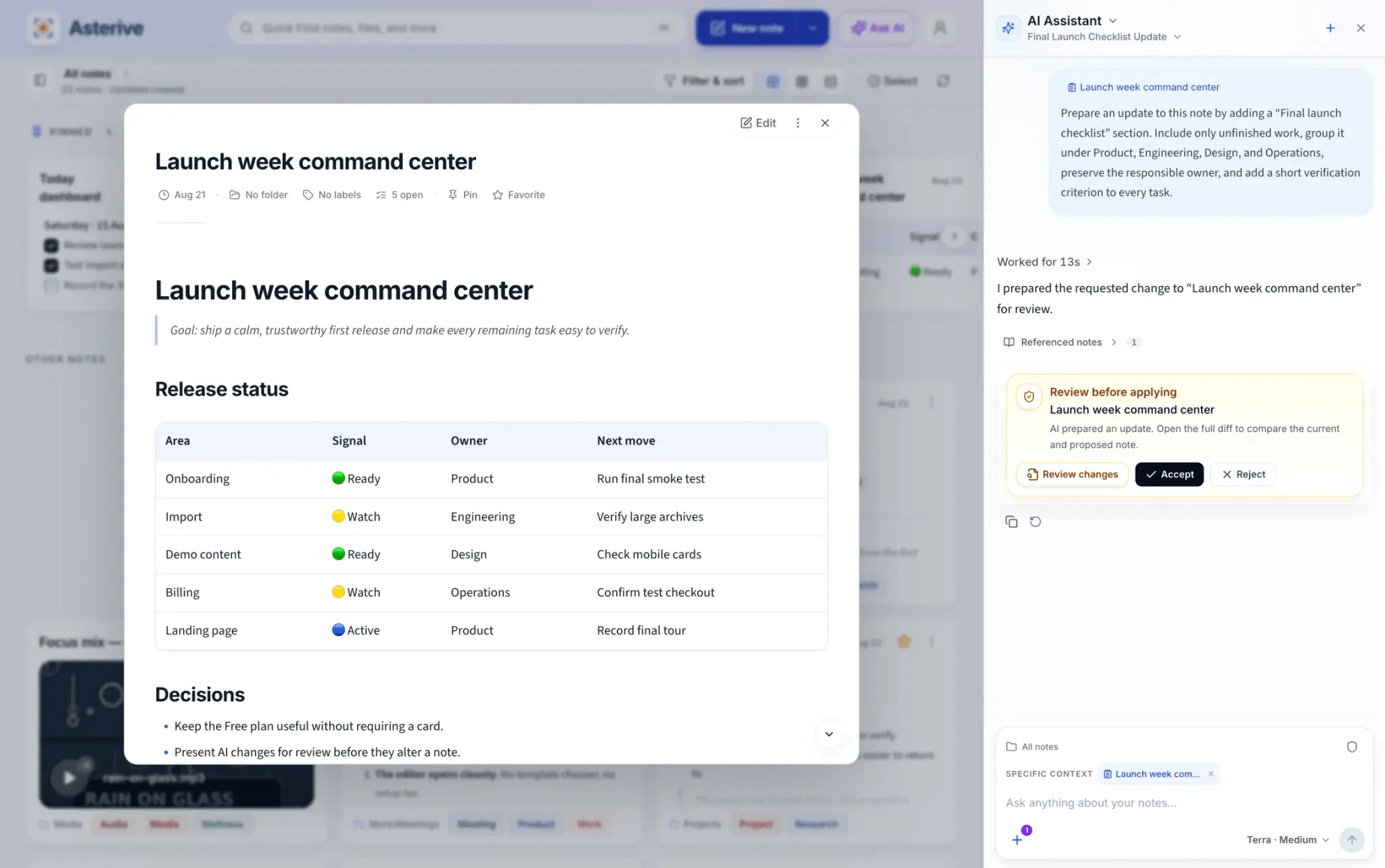Click the Edit button in note modal
Image resolution: width=1385 pixels, height=868 pixels.
pyautogui.click(x=758, y=122)
